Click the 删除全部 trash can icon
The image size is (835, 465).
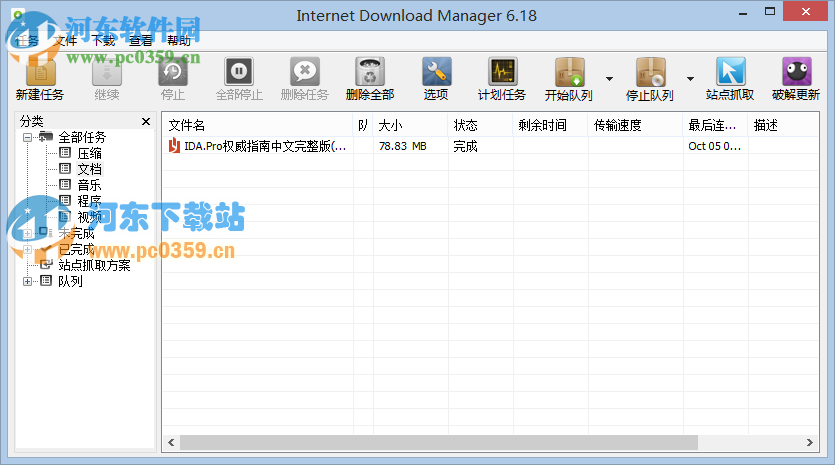click(x=370, y=71)
